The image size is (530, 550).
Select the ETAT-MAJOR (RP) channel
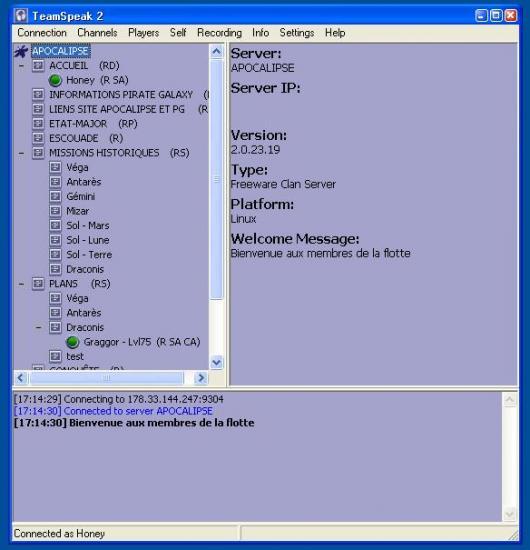(93, 124)
